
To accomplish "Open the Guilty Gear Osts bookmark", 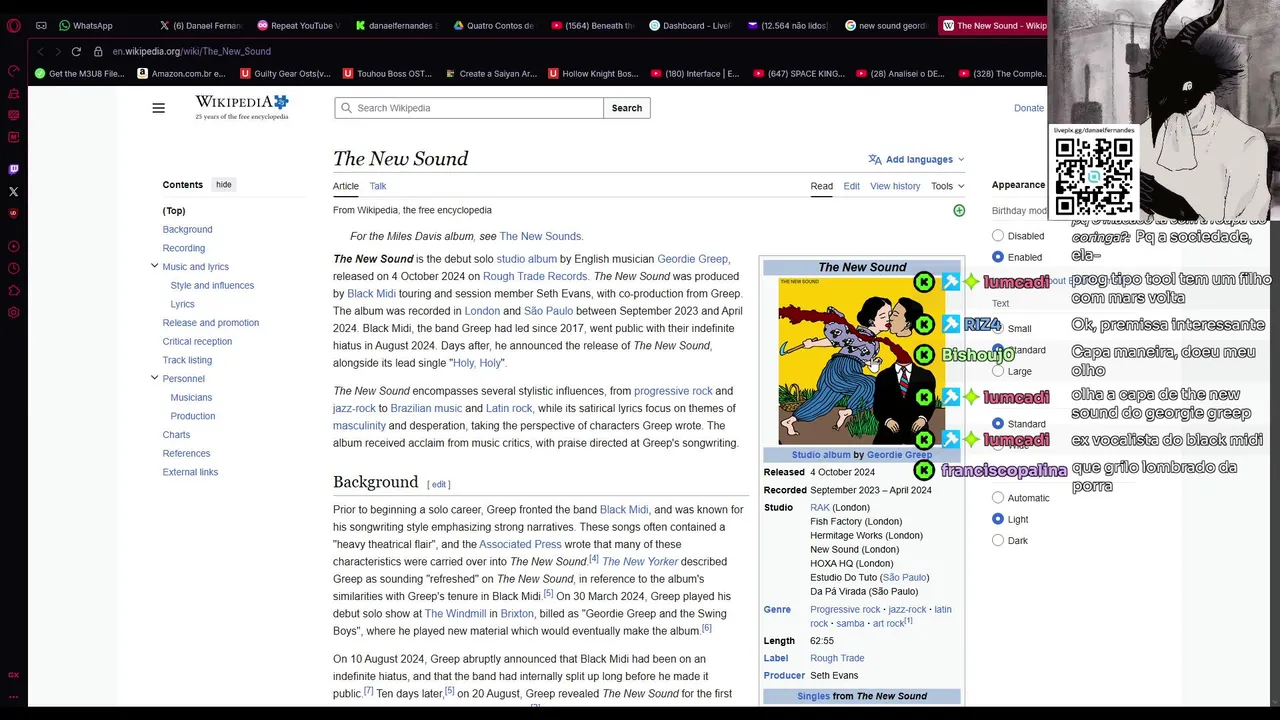I will [285, 73].
